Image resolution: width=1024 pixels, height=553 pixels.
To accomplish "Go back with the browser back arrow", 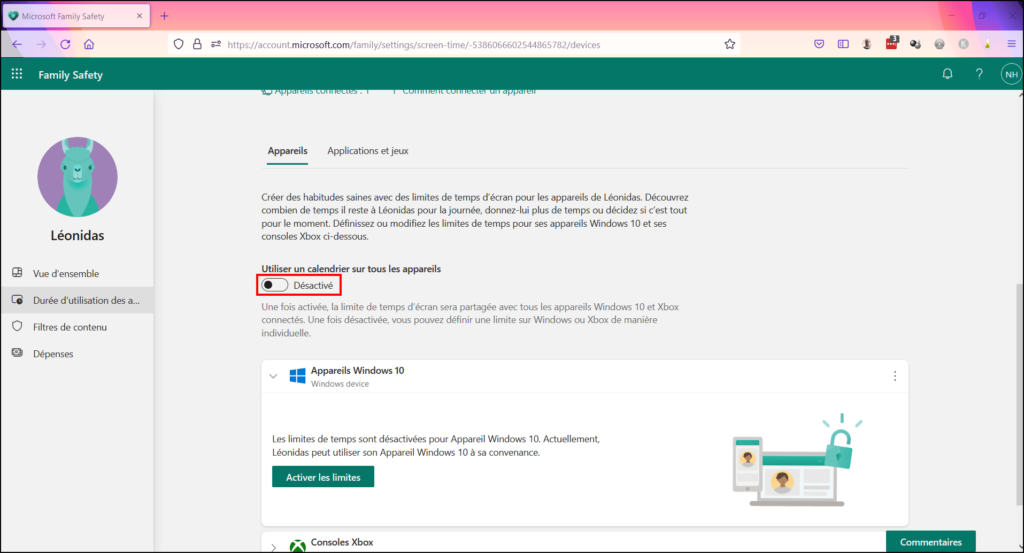I will pyautogui.click(x=17, y=44).
